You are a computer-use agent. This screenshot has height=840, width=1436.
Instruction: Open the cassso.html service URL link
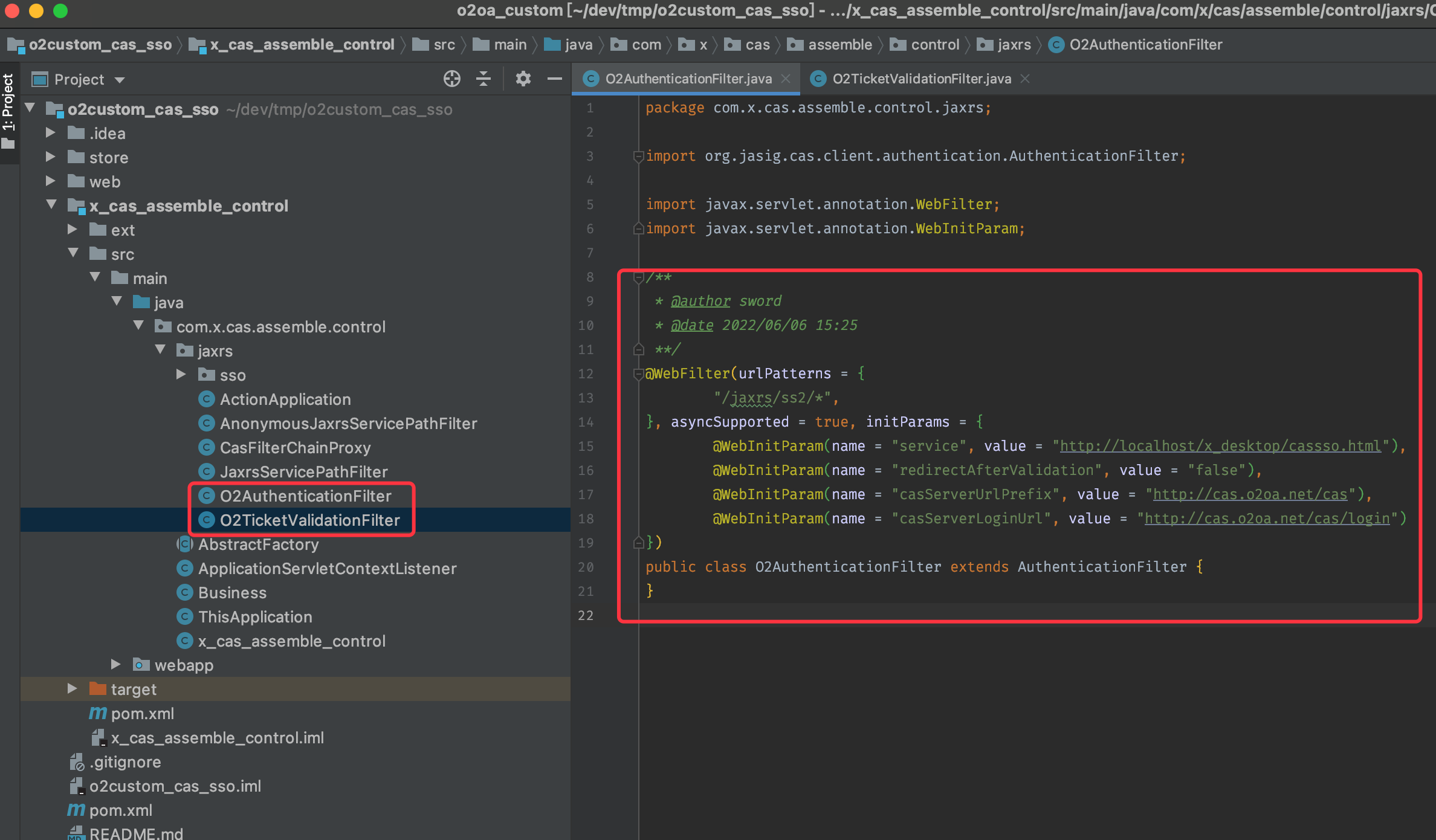[x=1220, y=446]
